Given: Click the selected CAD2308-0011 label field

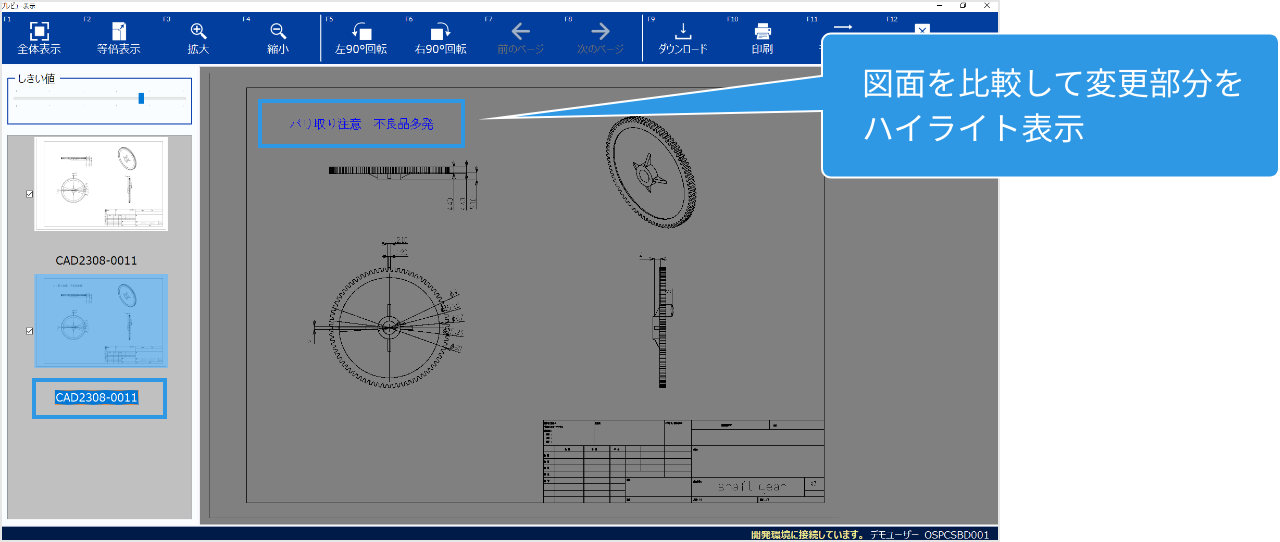Looking at the screenshot, I should 99,398.
